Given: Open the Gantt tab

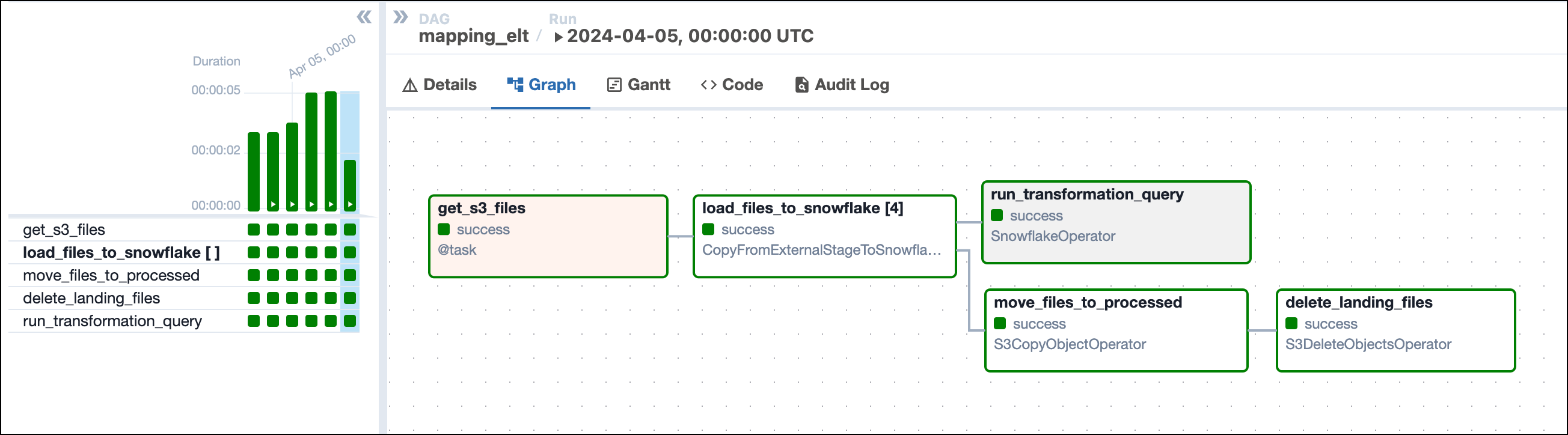Looking at the screenshot, I should coord(639,85).
